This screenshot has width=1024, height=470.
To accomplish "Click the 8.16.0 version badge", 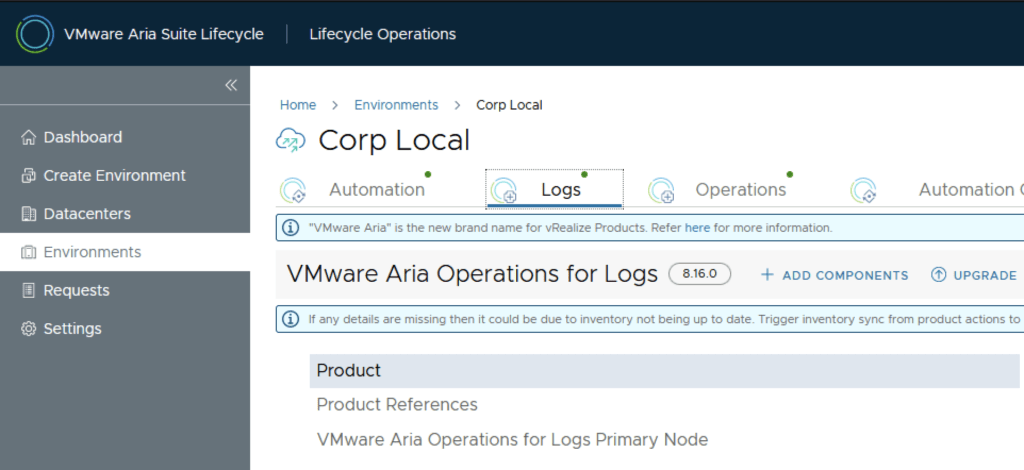I will coord(700,274).
